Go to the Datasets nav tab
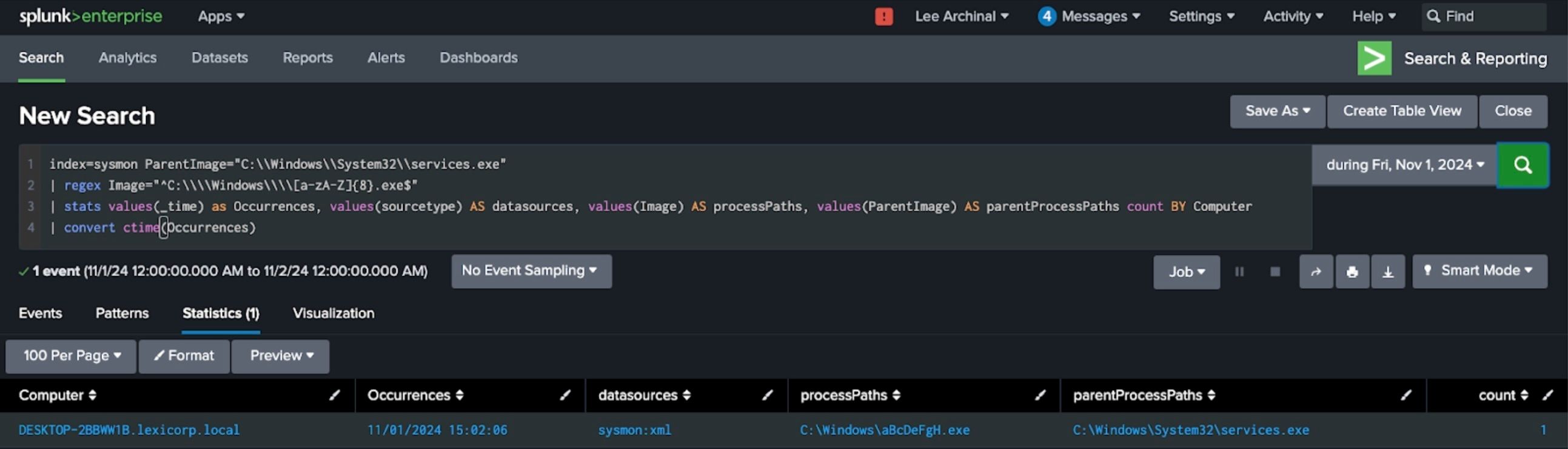1568x449 pixels. pos(219,58)
